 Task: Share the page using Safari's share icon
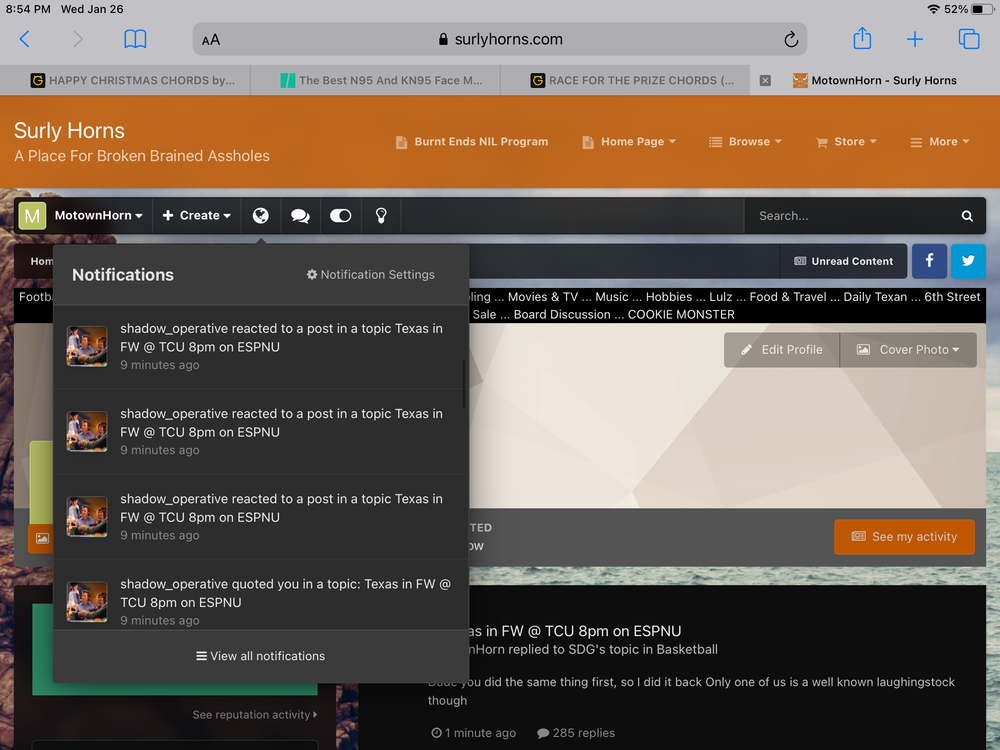[862, 39]
